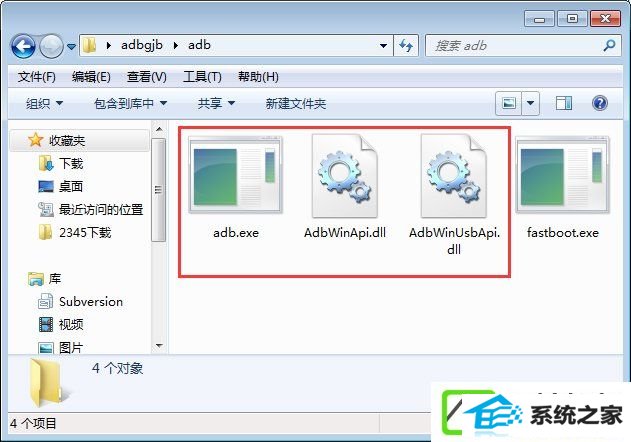Click the 新建文件夹 button

point(296,103)
